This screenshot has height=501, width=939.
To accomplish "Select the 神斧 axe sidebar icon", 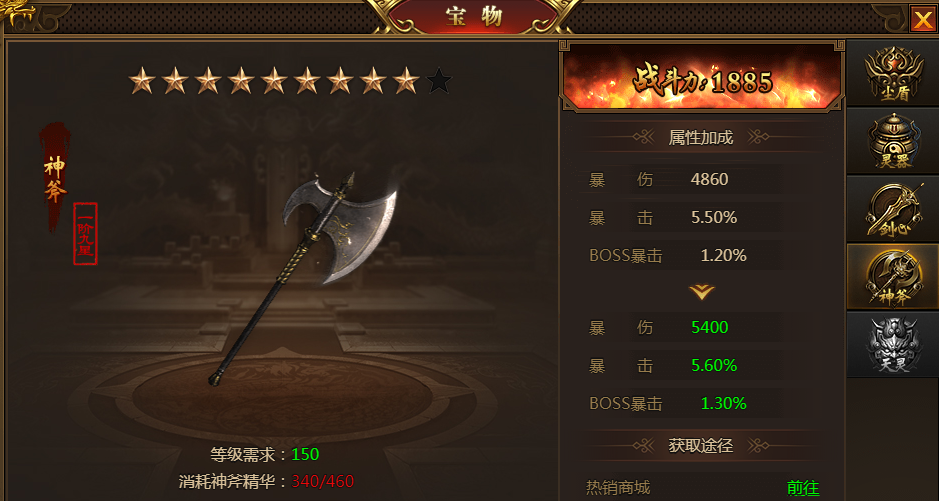I will [892, 277].
